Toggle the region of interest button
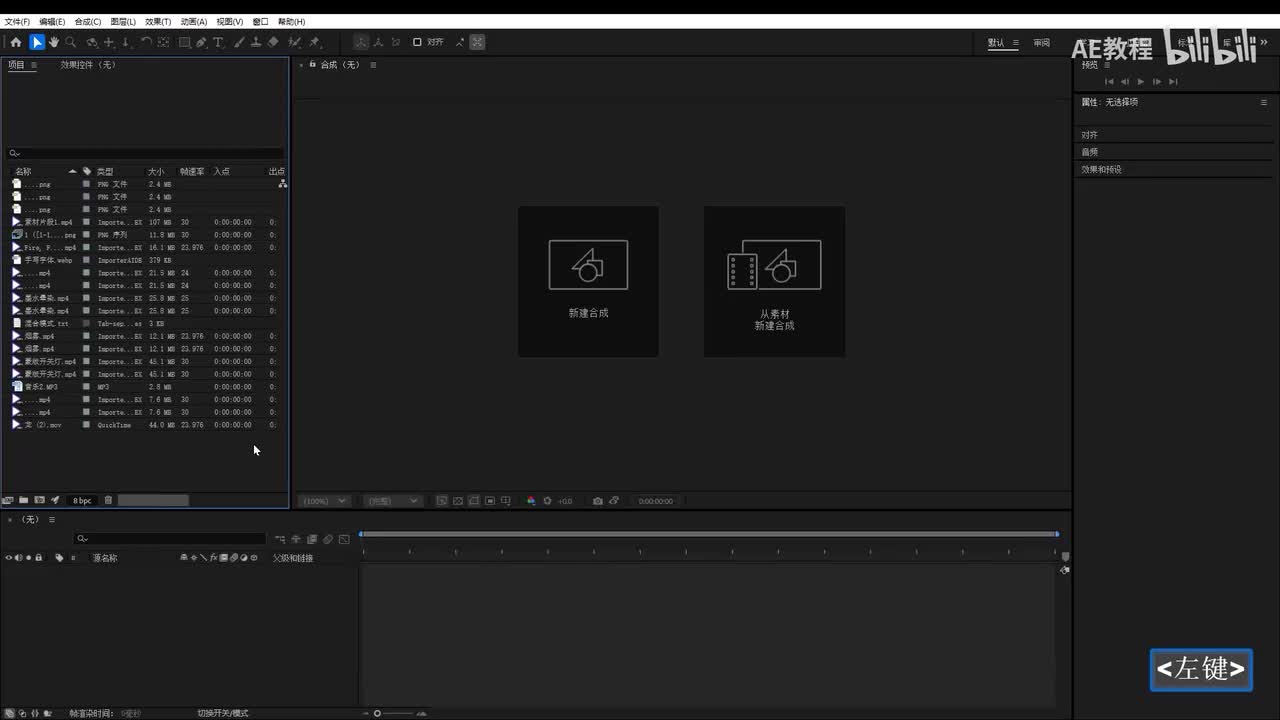This screenshot has width=1280, height=720. tap(490, 501)
